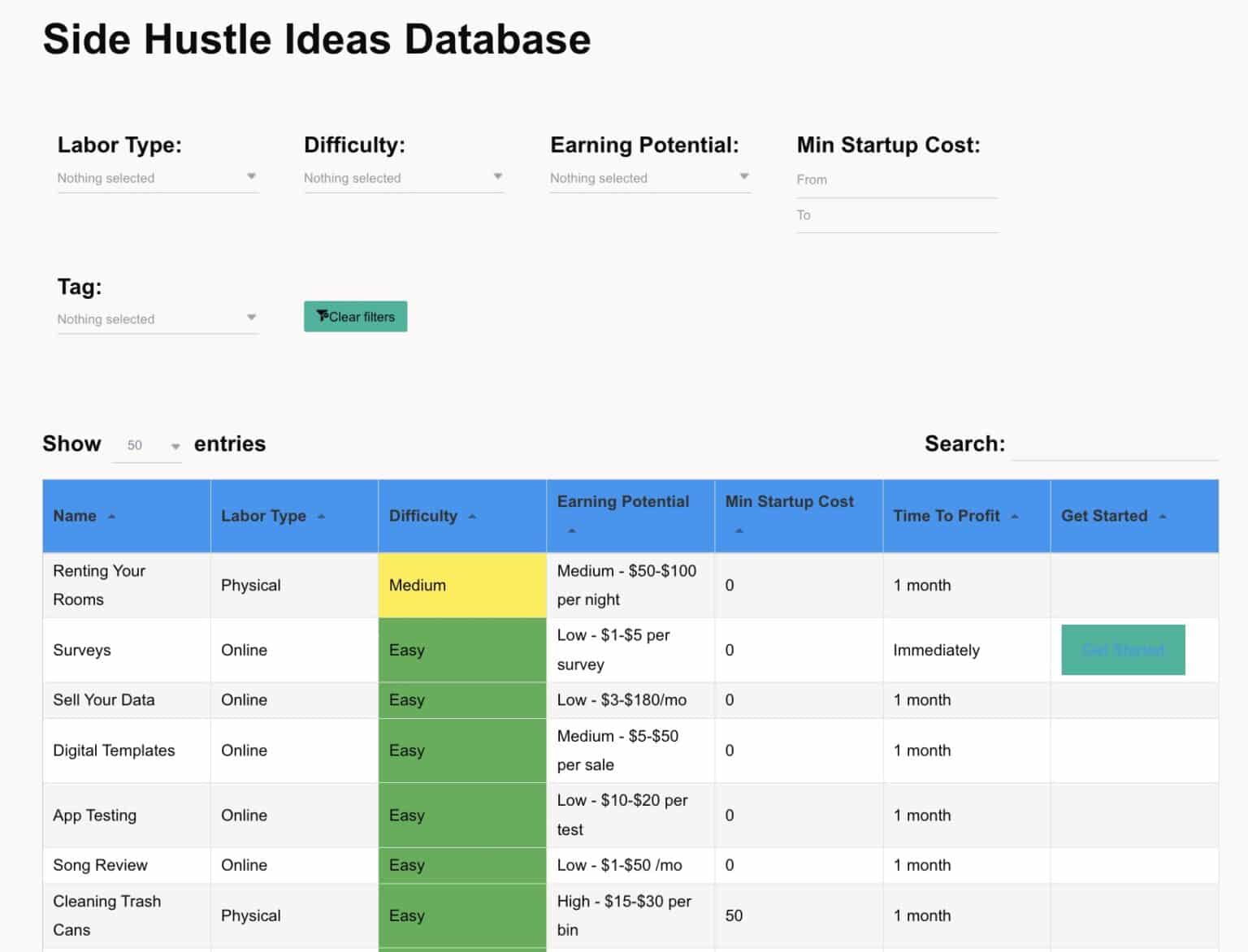Open the Labor Type filter dropdown
The image size is (1248, 952).
[158, 178]
